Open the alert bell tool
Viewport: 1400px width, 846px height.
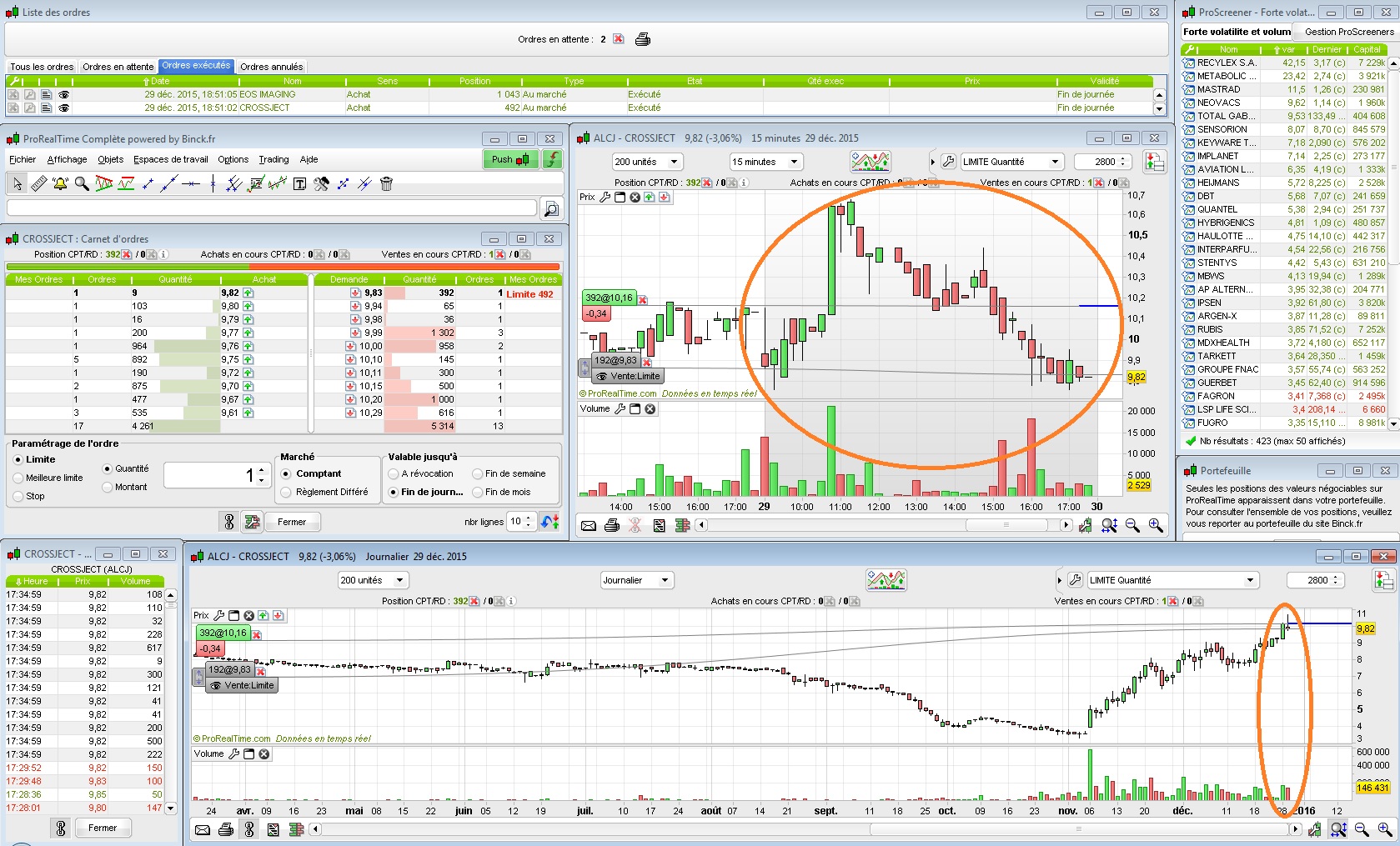[x=60, y=183]
